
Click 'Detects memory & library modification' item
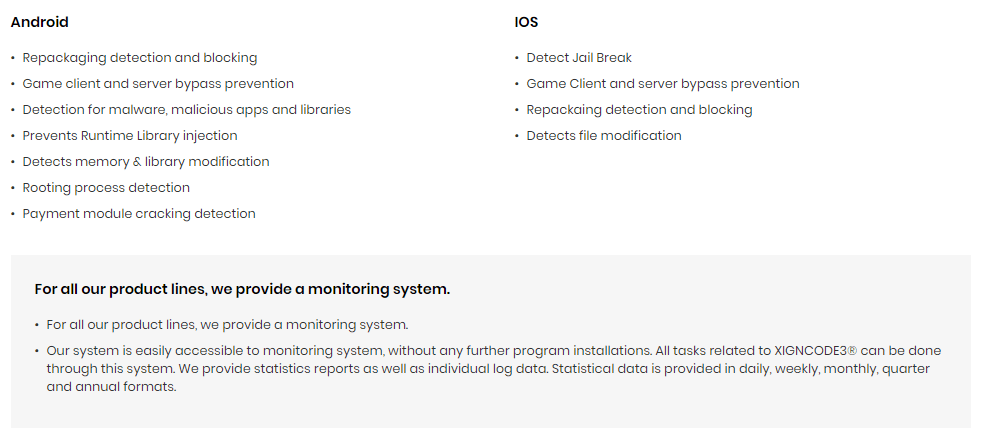[x=146, y=161]
